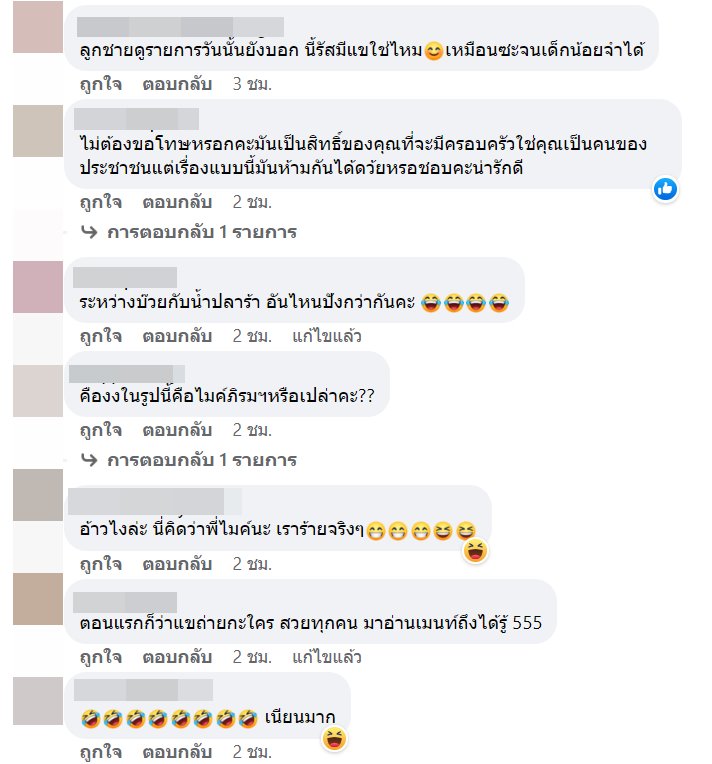Like the น้ำปลาร้า comment via ถูกใจ
Image resolution: width=712 pixels, height=764 pixels.
click(101, 336)
